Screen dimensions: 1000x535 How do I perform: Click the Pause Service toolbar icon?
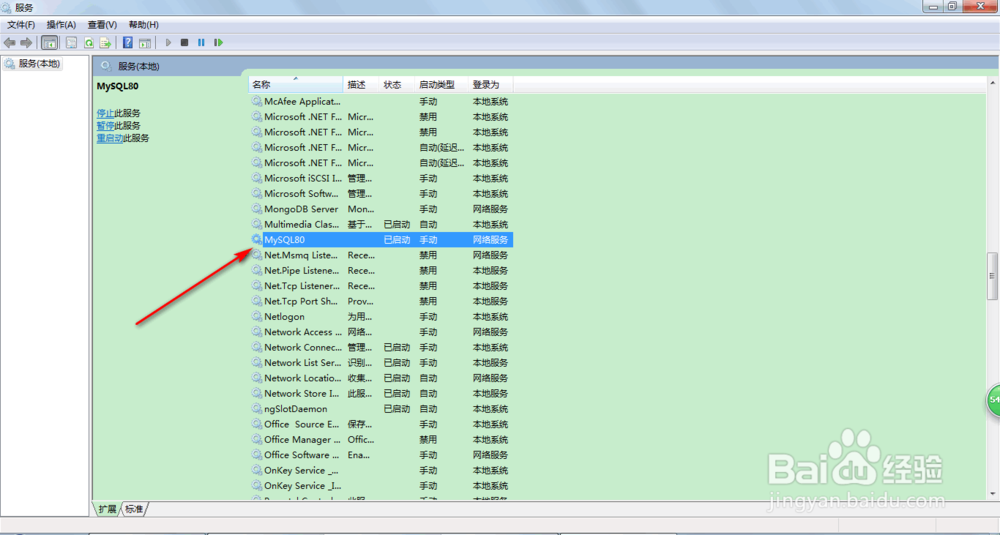pos(201,43)
